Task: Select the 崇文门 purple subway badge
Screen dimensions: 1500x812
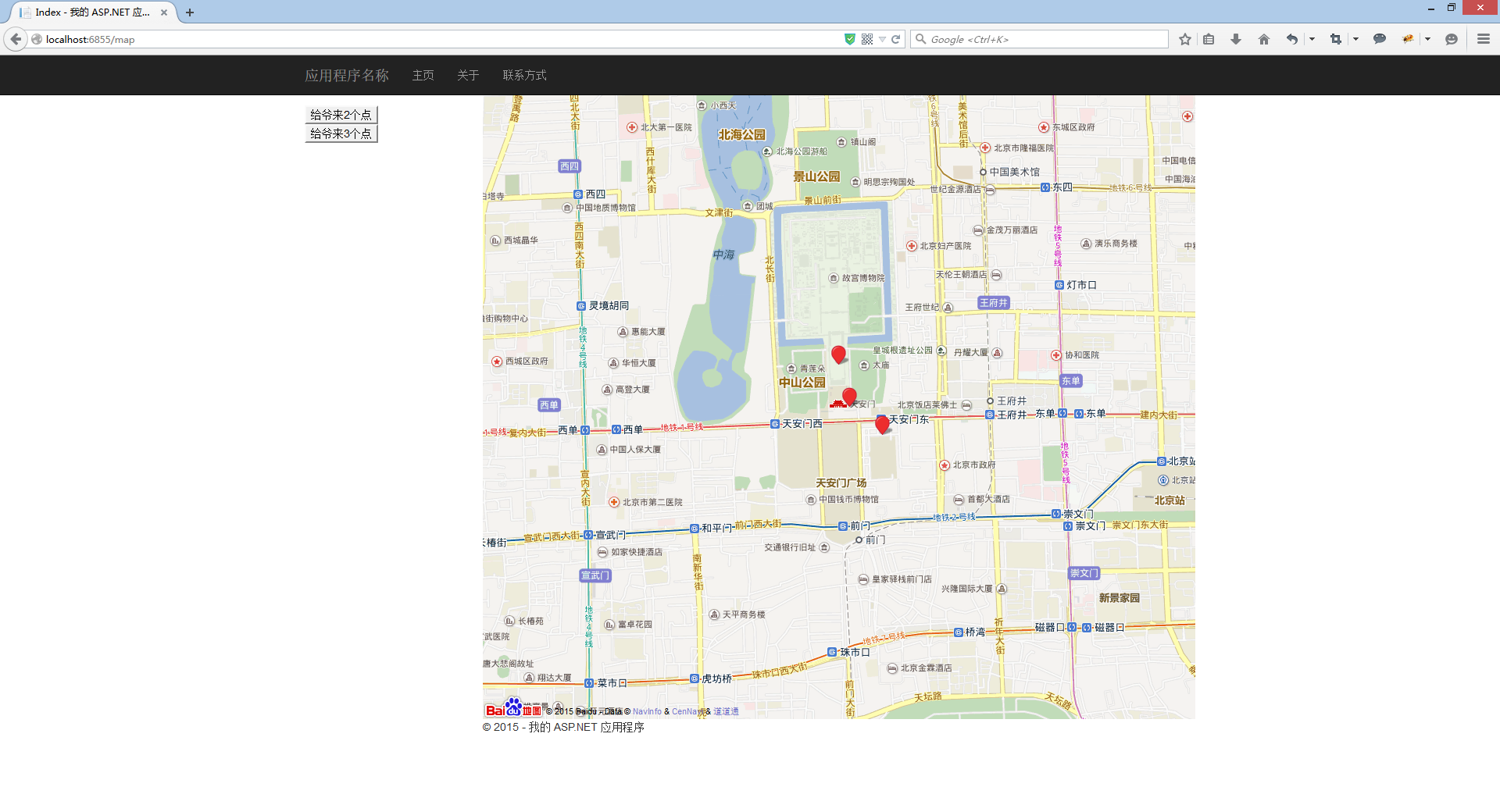Action: point(1084,573)
